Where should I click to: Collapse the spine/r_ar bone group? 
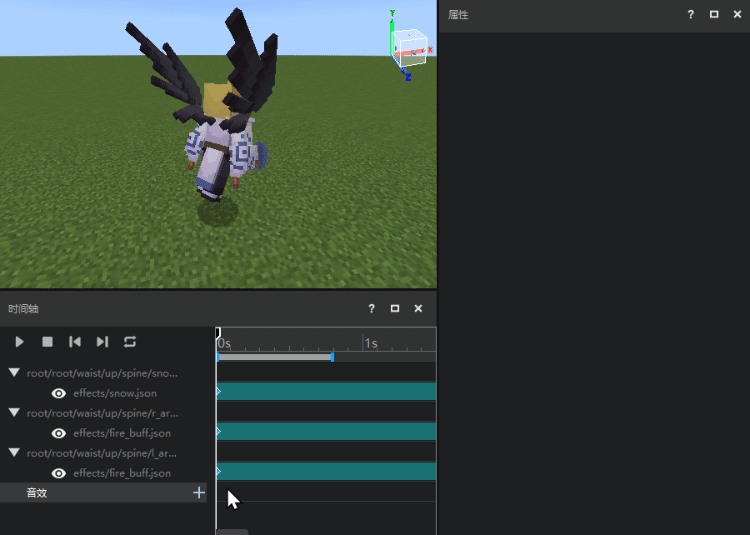point(14,412)
